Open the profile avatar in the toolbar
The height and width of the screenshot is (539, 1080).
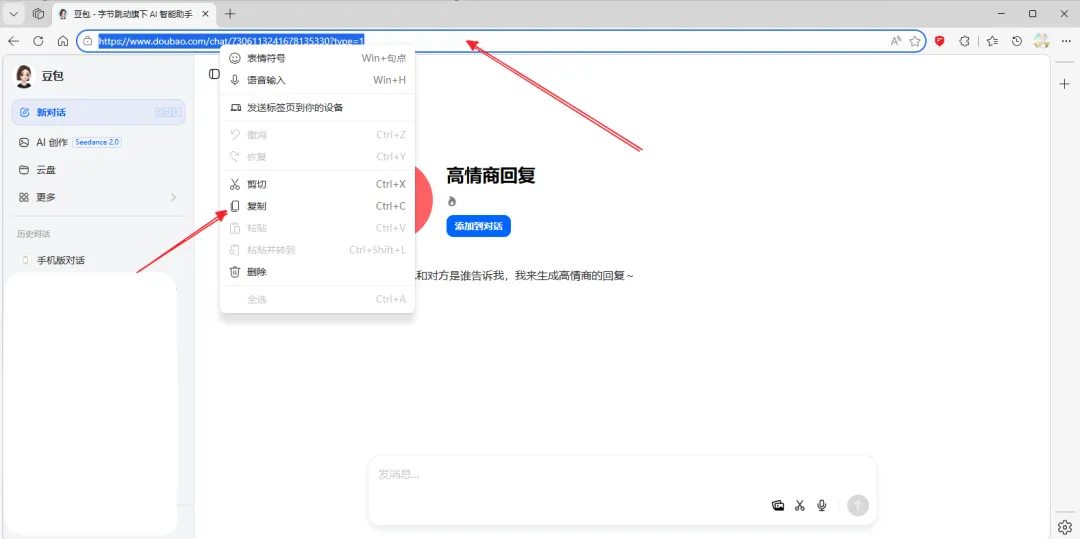(1041, 41)
